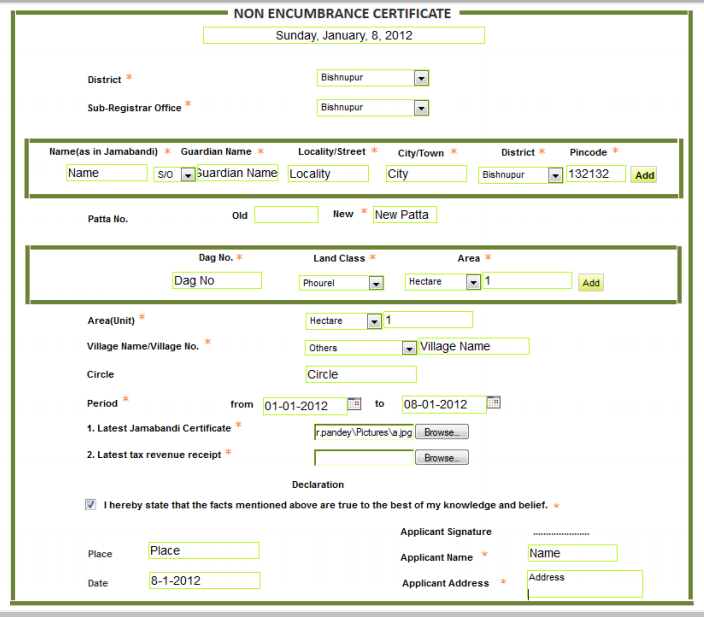
Task: Click the Guardian Name field
Action: [x=238, y=173]
